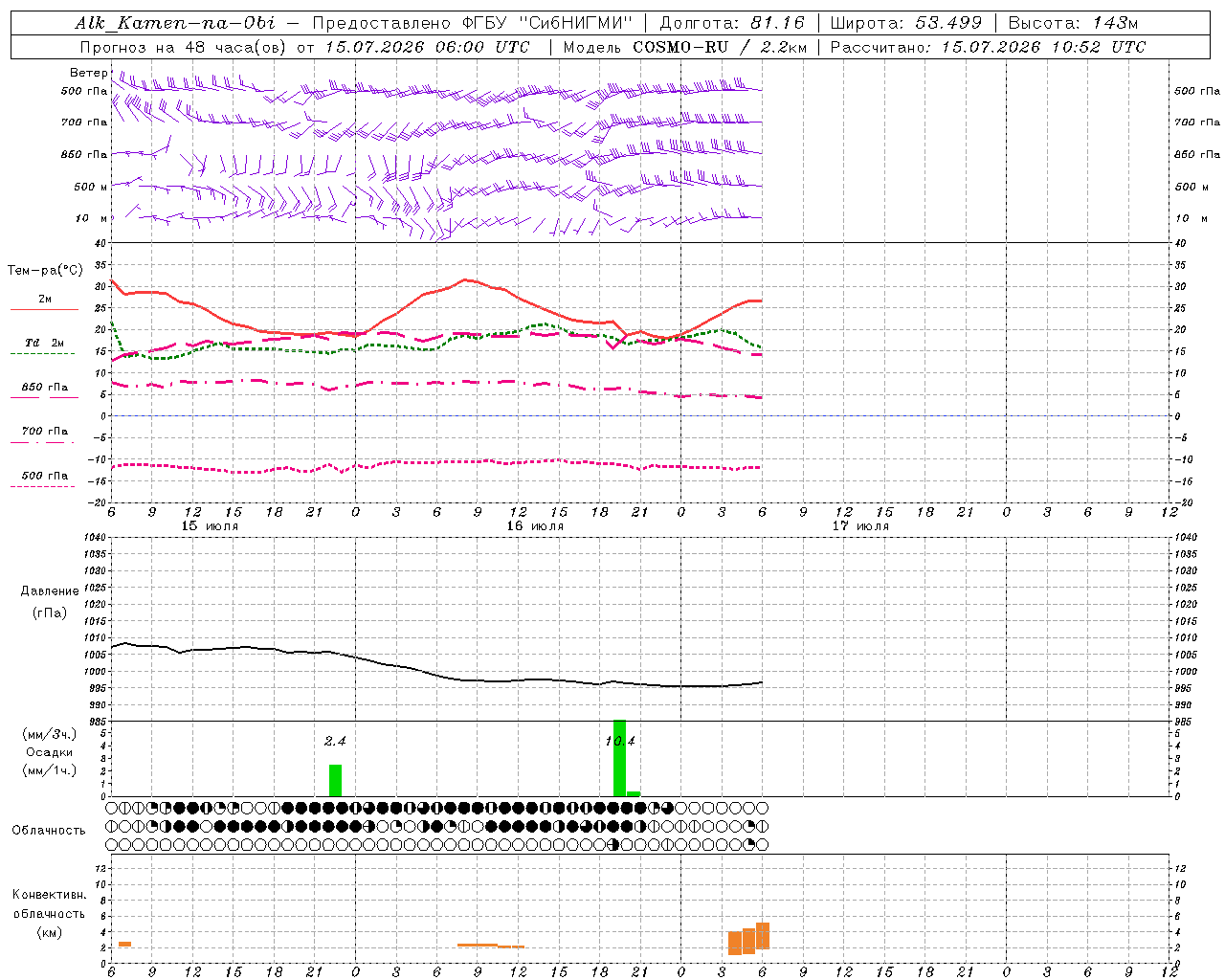Screen dimensions: 1225x980
Task: Click the 15 июля date marker
Action: tap(210, 526)
